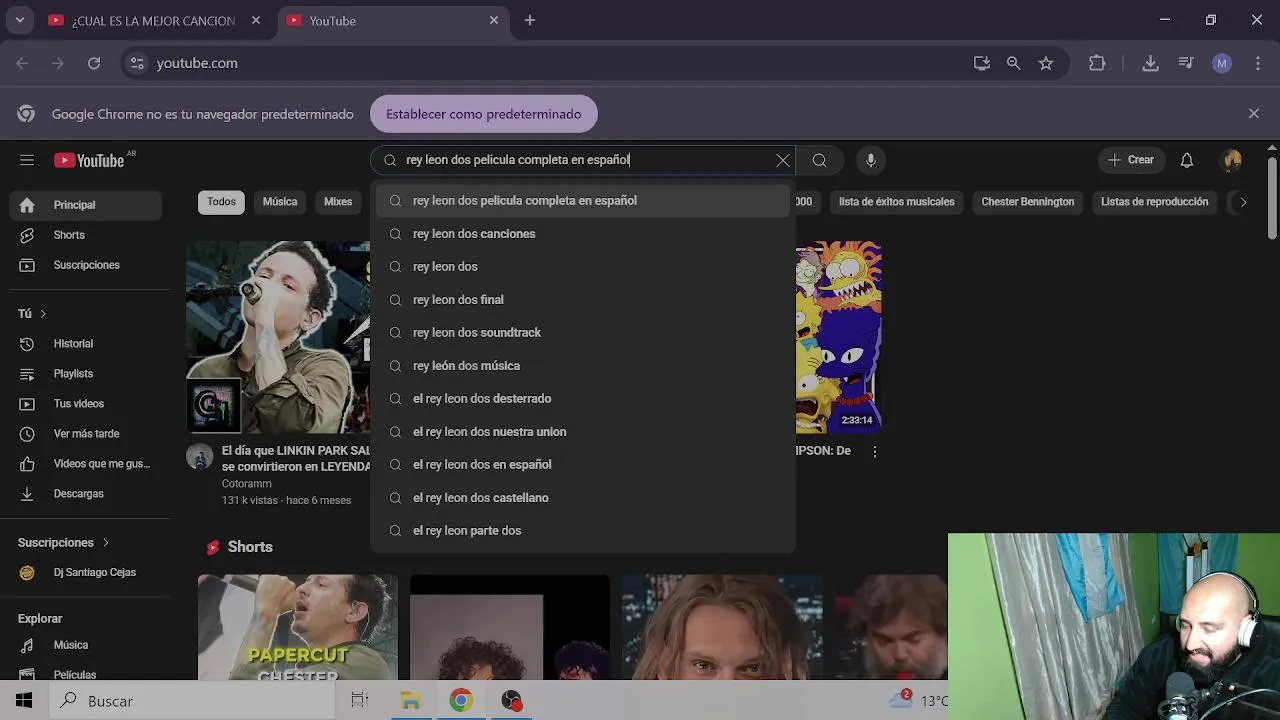Choose suggestion rey leon dos final
1280x720 pixels.
(x=583, y=300)
